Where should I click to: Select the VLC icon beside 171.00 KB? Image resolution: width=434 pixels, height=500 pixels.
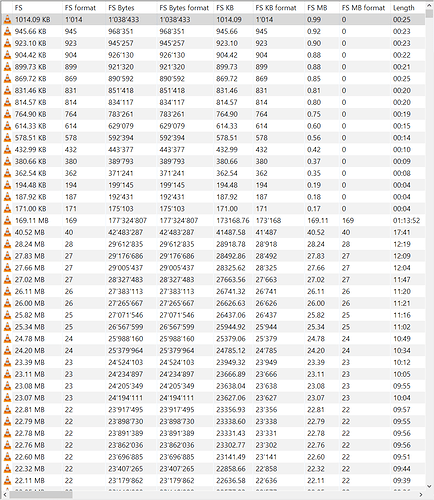click(7, 209)
